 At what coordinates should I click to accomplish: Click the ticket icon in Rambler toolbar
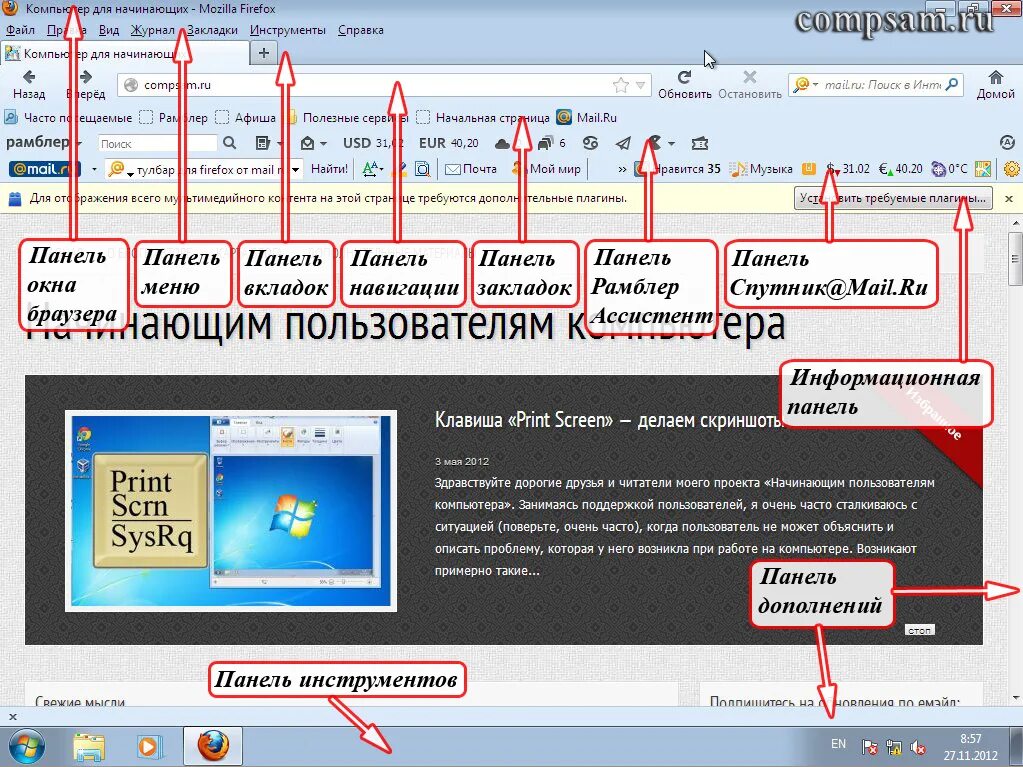point(699,143)
